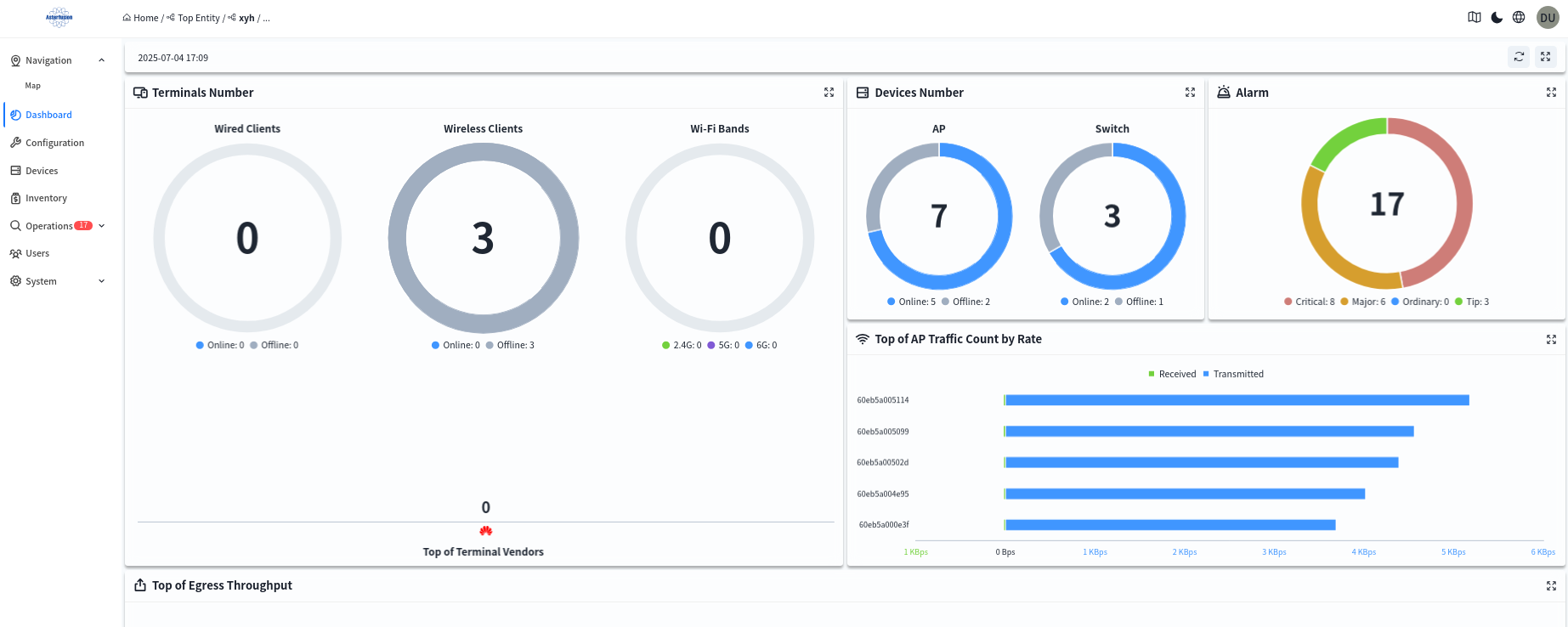Click Home breadcrumb link
This screenshot has width=1568, height=627.
click(145, 18)
